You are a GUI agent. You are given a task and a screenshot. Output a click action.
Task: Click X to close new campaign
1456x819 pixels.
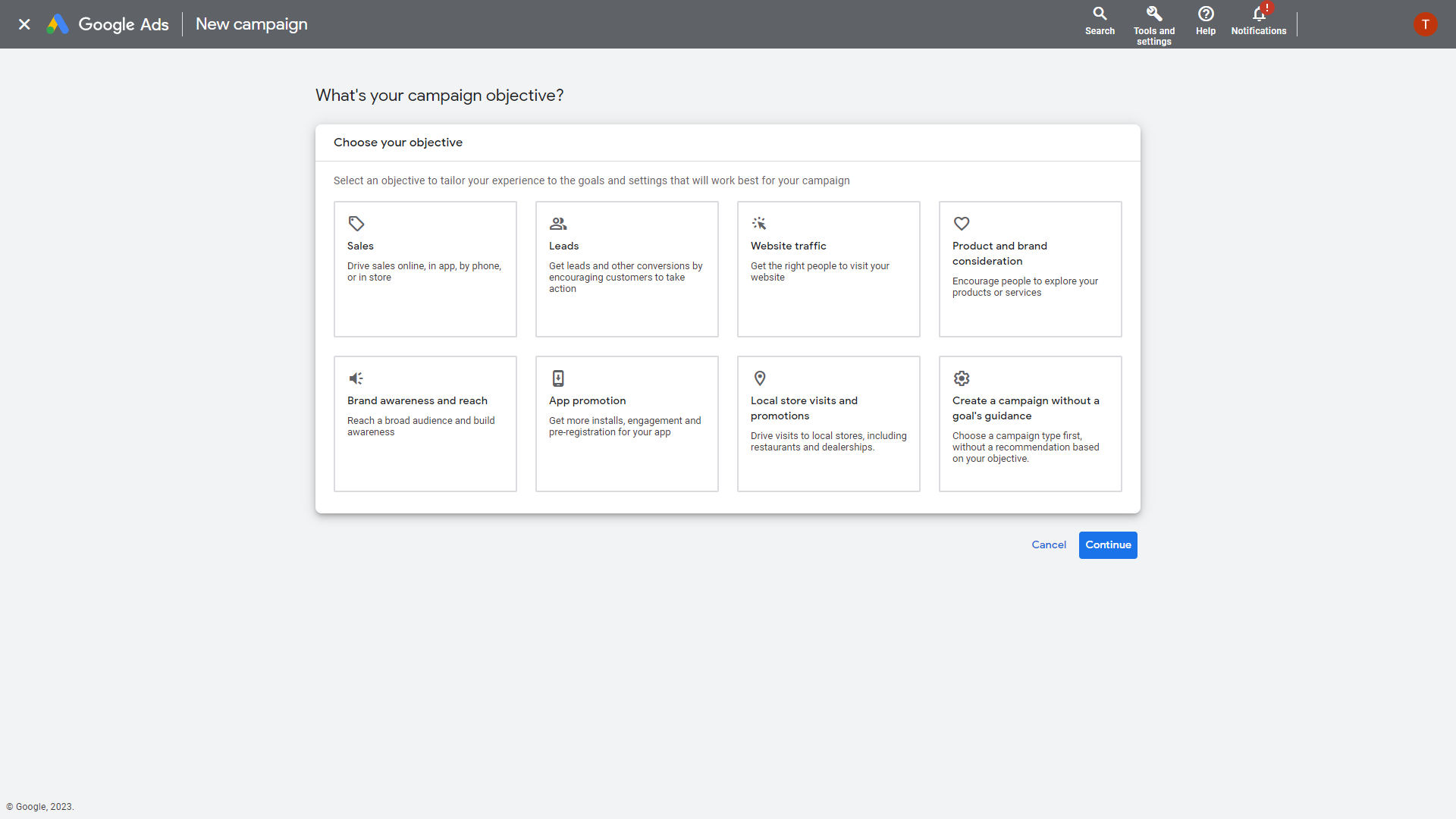coord(24,24)
